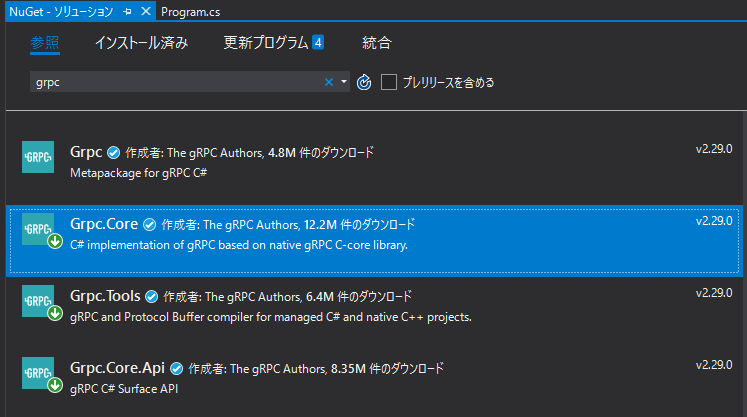Click v2.29.0 on the Grpc.Tools row
Image resolution: width=747 pixels, height=417 pixels.
(x=714, y=293)
